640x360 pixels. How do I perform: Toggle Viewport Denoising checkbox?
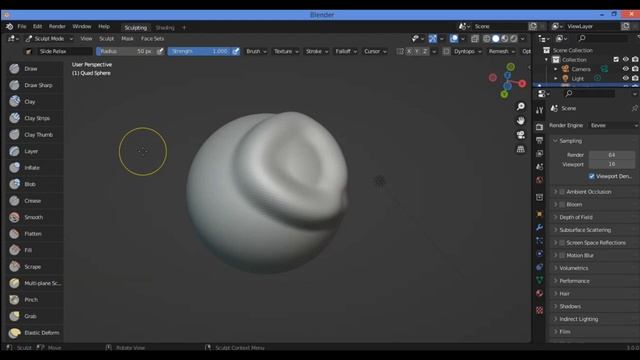tap(591, 176)
